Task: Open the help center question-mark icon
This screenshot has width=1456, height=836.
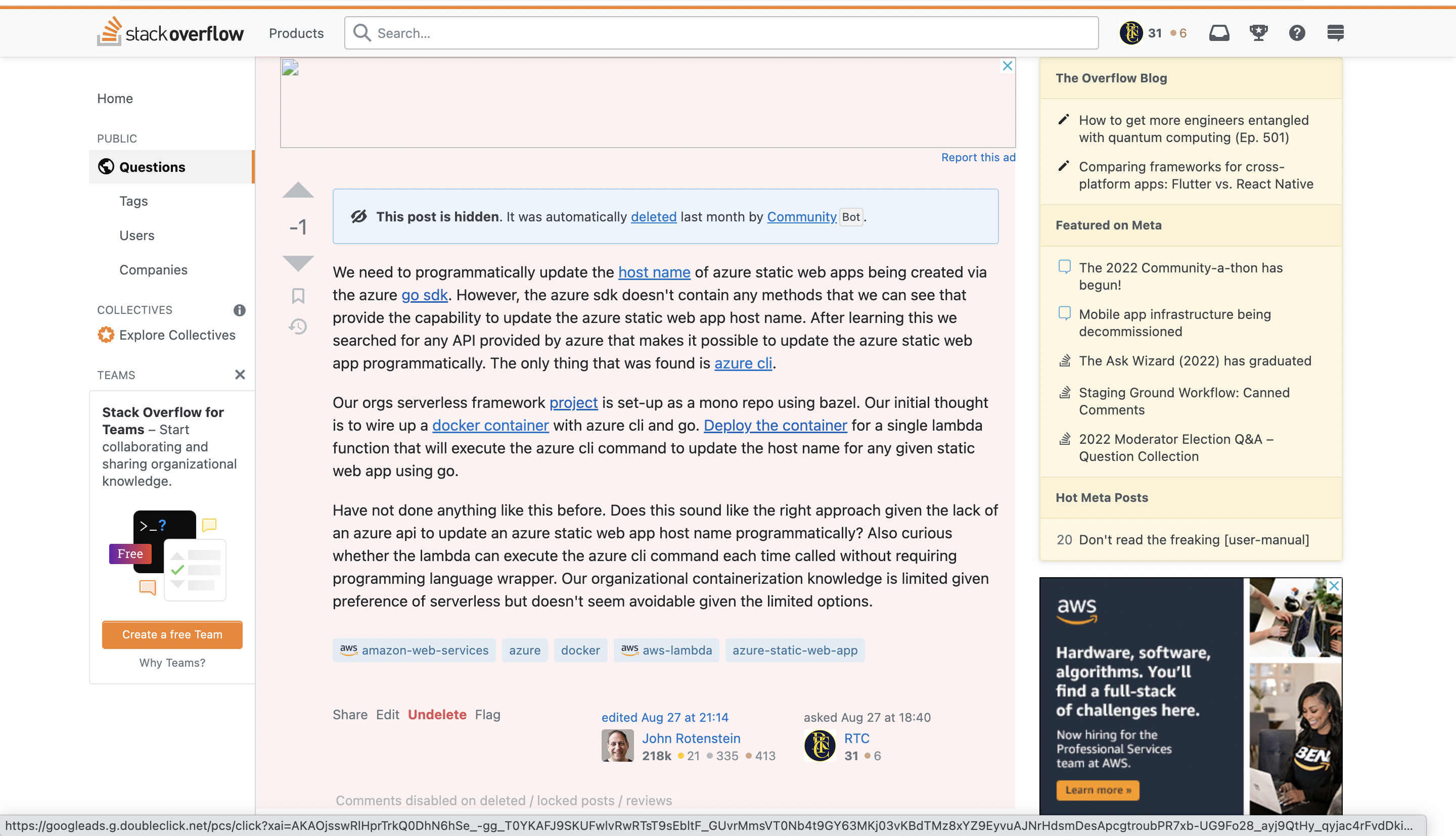Action: 1297,33
